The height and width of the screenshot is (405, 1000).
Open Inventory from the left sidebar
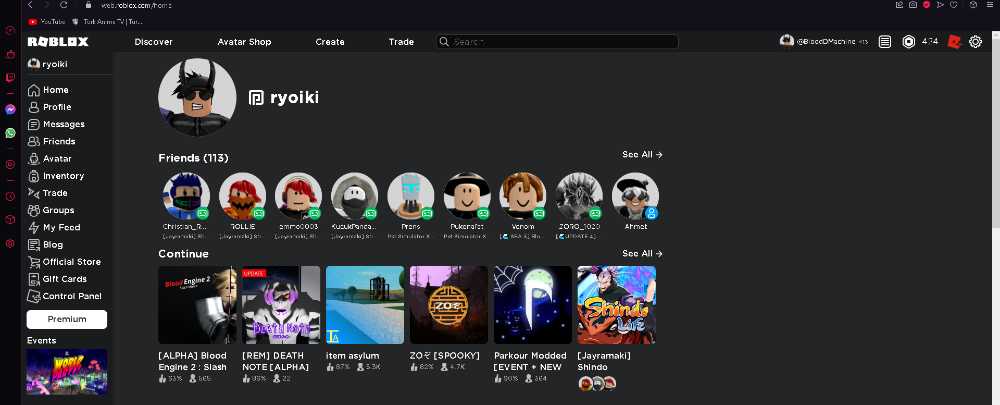(62, 176)
